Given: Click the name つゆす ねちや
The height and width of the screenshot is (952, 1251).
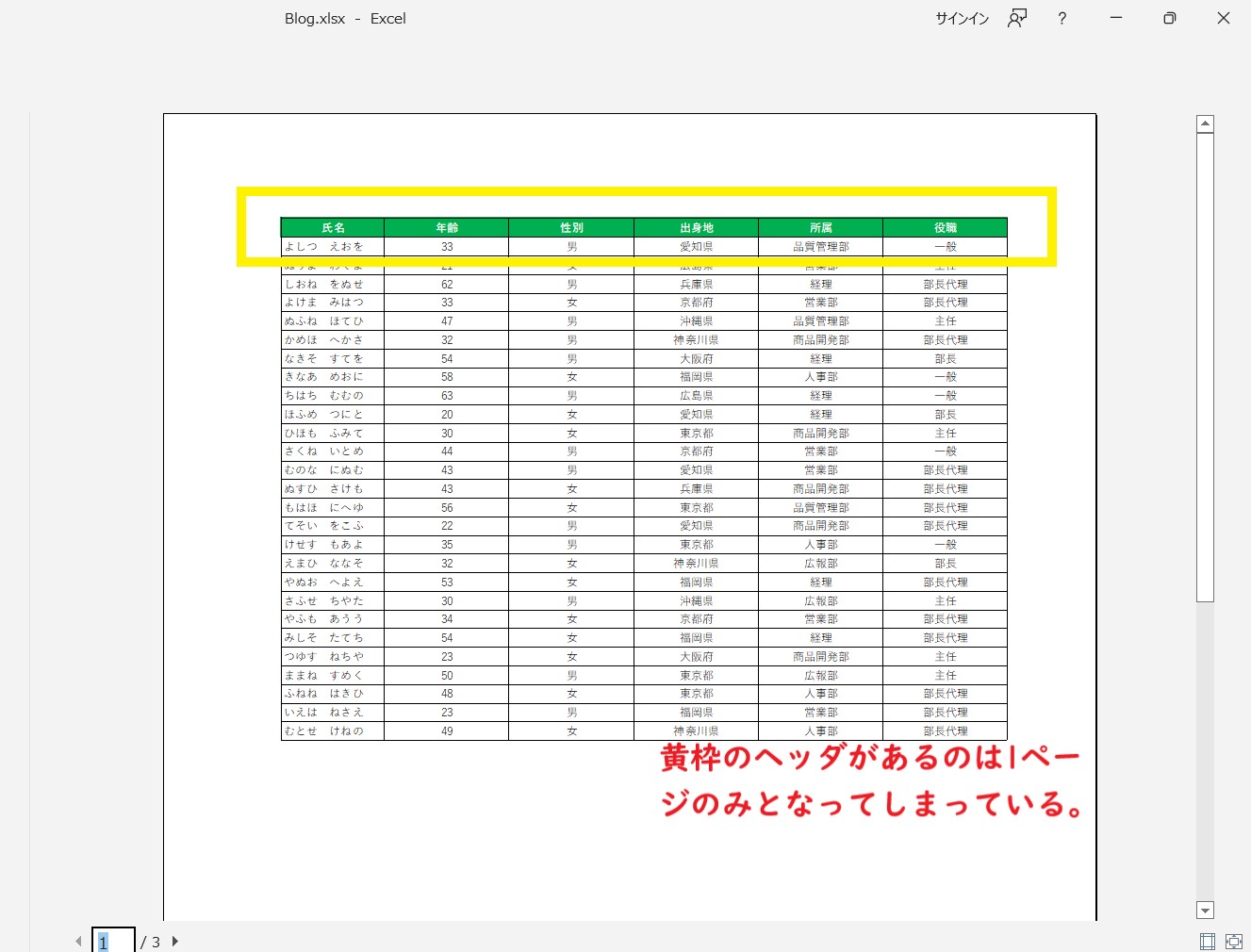Looking at the screenshot, I should (324, 657).
